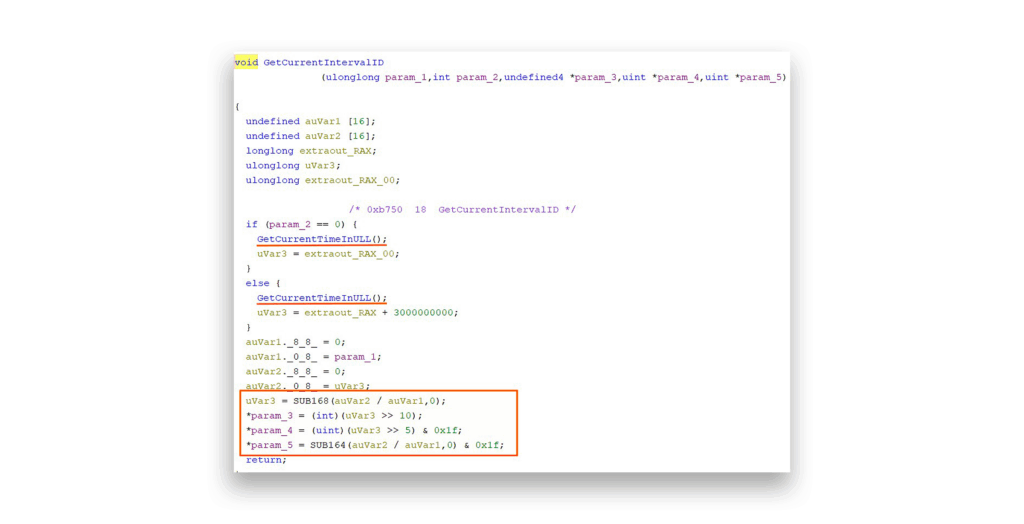The height and width of the screenshot is (524, 1024).
Task: Click *param_4 assignment line
Action: [354, 430]
